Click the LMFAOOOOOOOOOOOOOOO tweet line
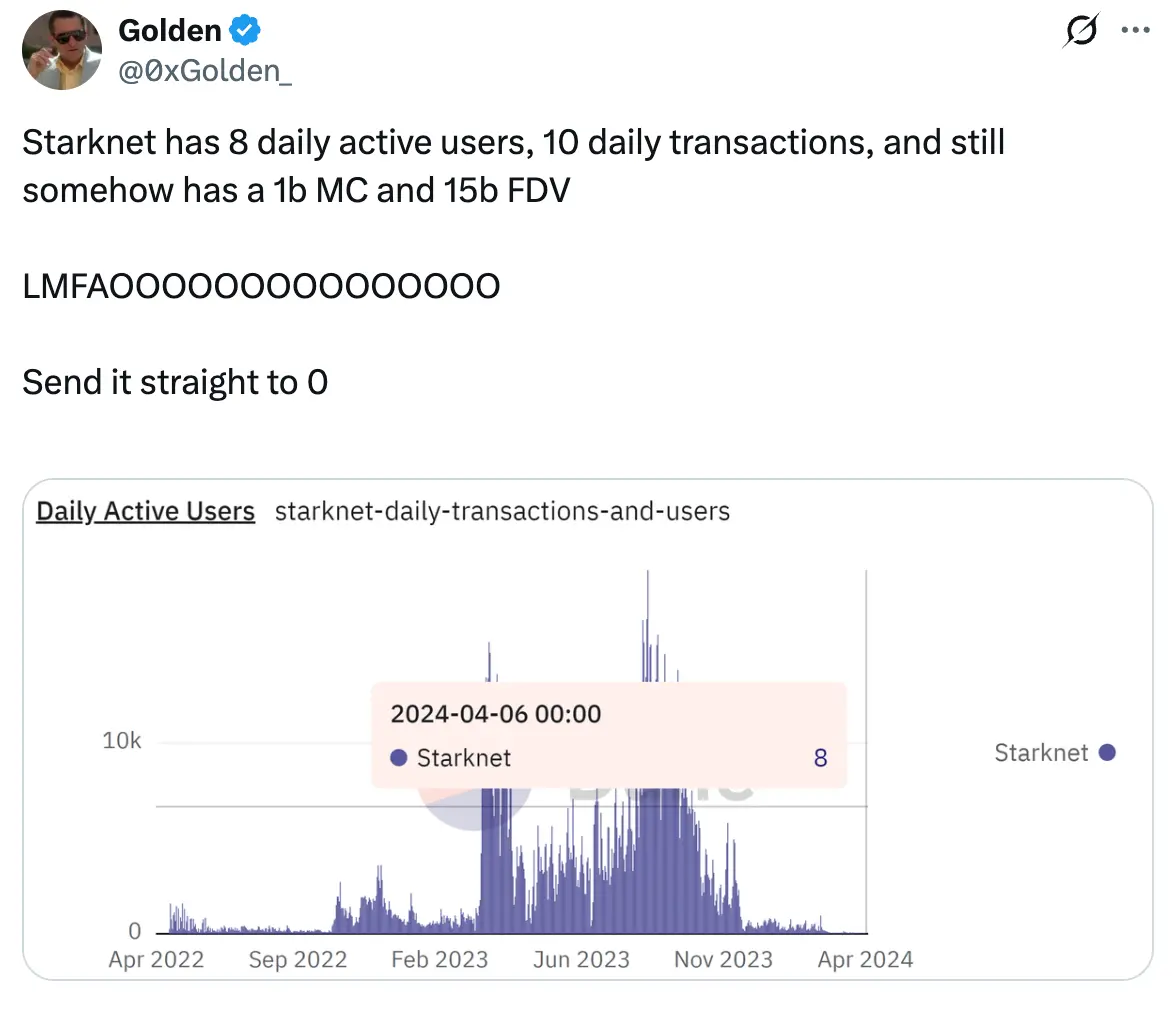1174x1020 pixels. tap(261, 287)
